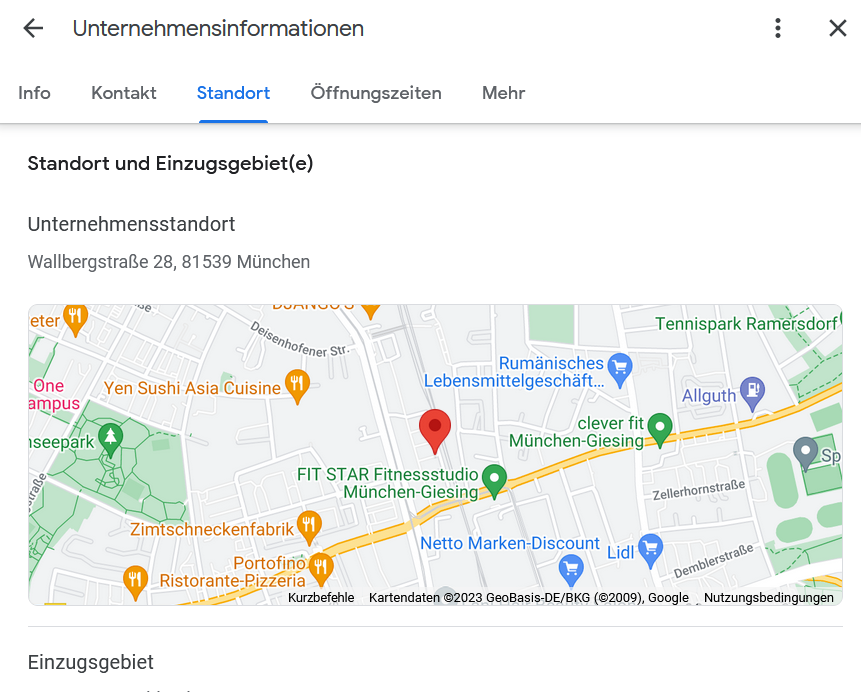Click the Lidl shopping cart pin
Viewport: 861px width, 692px height.
click(x=651, y=549)
